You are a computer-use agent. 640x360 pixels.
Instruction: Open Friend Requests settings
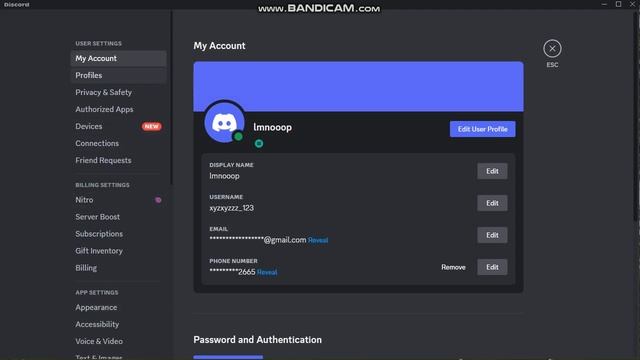coord(118,160)
